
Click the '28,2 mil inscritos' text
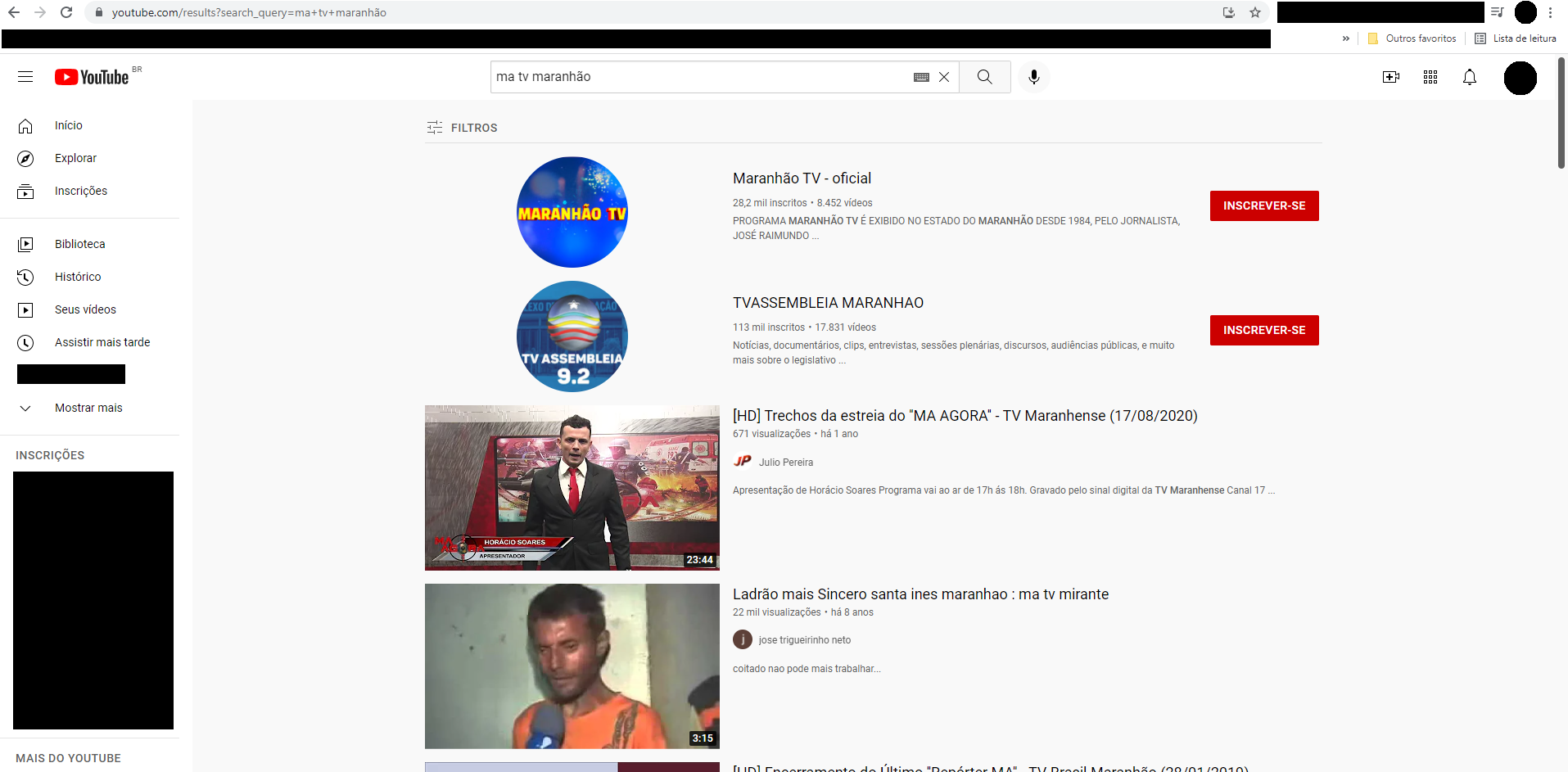770,203
